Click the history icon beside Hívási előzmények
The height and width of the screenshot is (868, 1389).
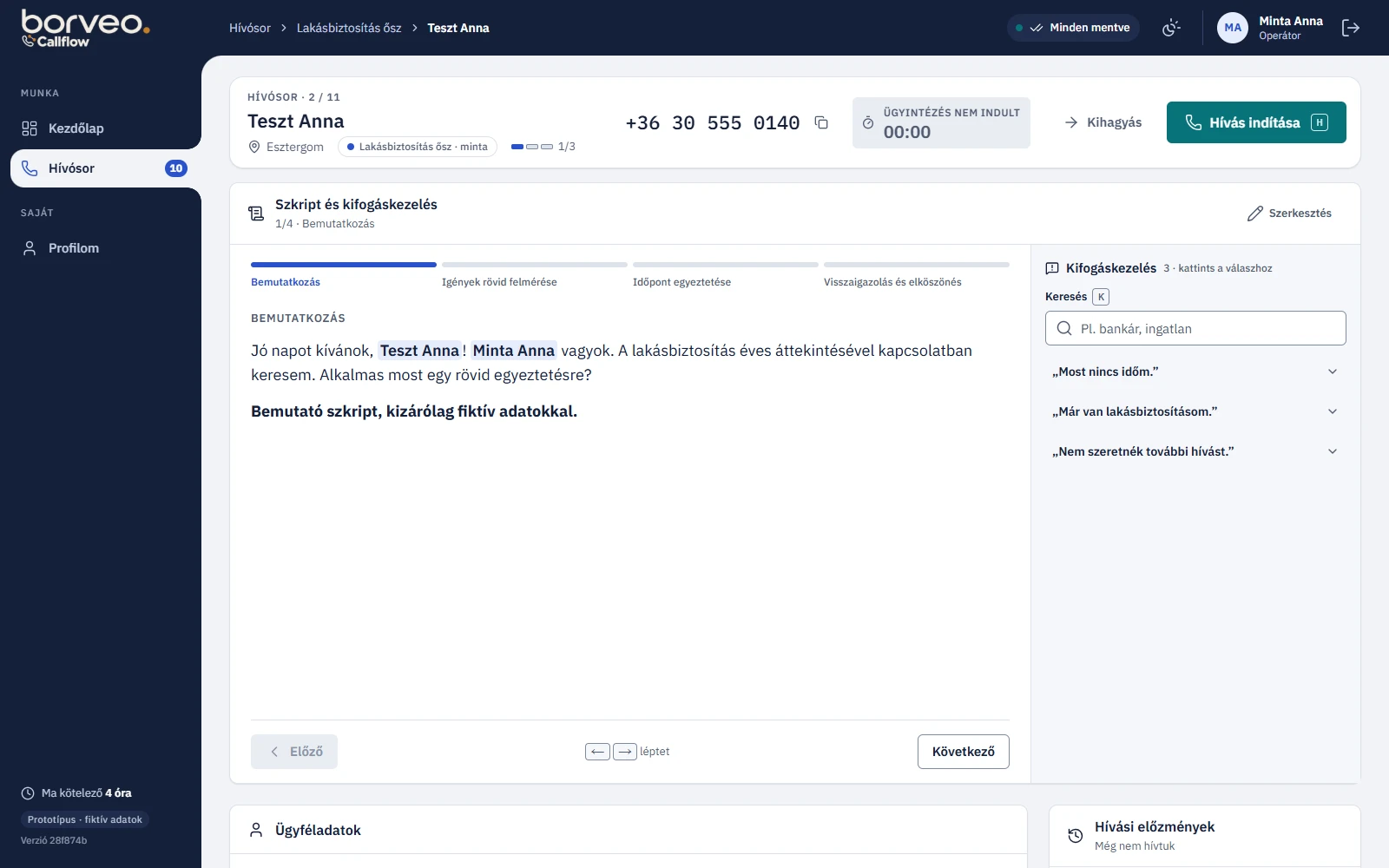click(x=1076, y=836)
